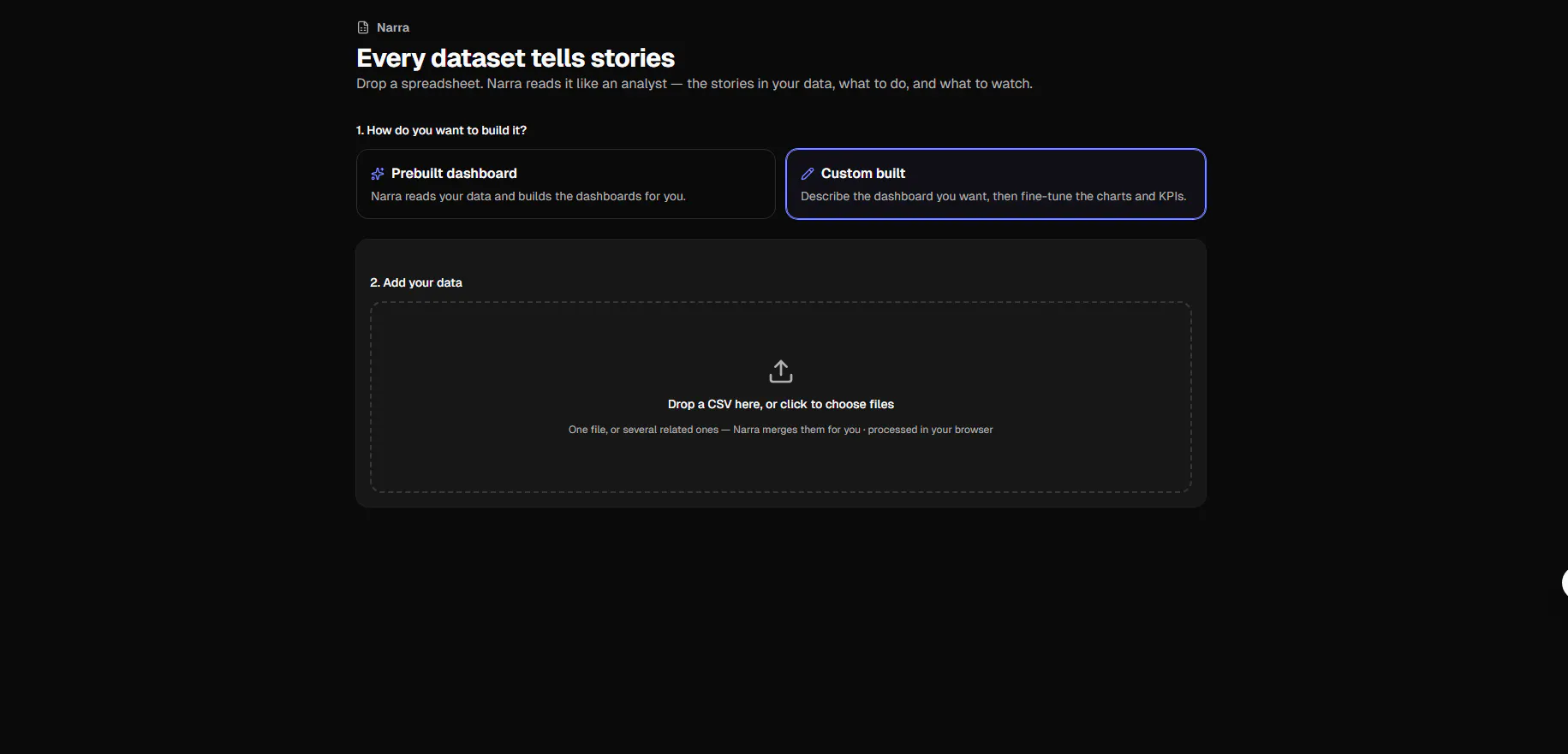1568x754 pixels.
Task: Click the sparkle icon beside Prebuilt dashboard
Action: [x=378, y=174]
